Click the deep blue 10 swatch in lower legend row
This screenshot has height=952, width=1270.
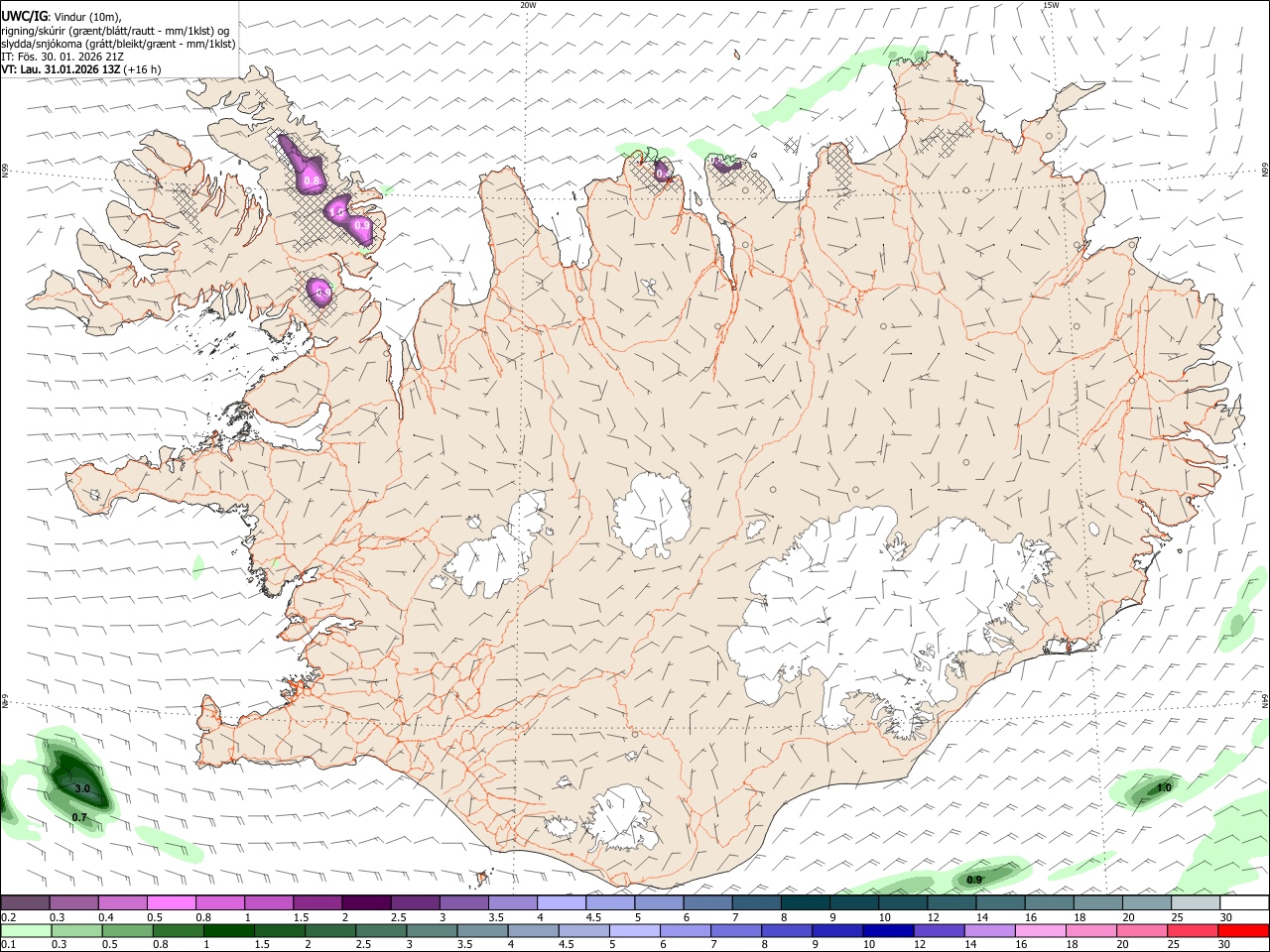(888, 930)
